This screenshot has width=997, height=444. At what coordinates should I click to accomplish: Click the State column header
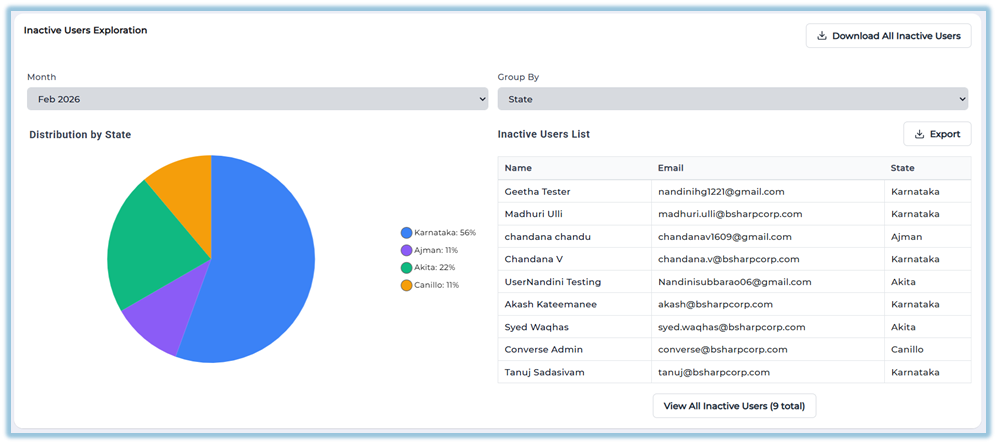[902, 168]
